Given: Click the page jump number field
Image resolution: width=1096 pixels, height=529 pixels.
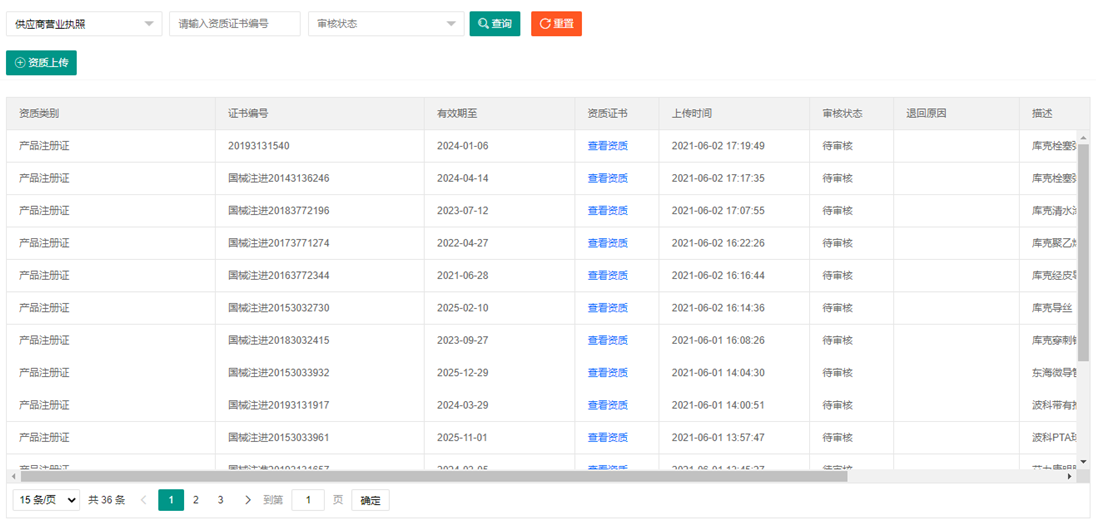Looking at the screenshot, I should 308,500.
